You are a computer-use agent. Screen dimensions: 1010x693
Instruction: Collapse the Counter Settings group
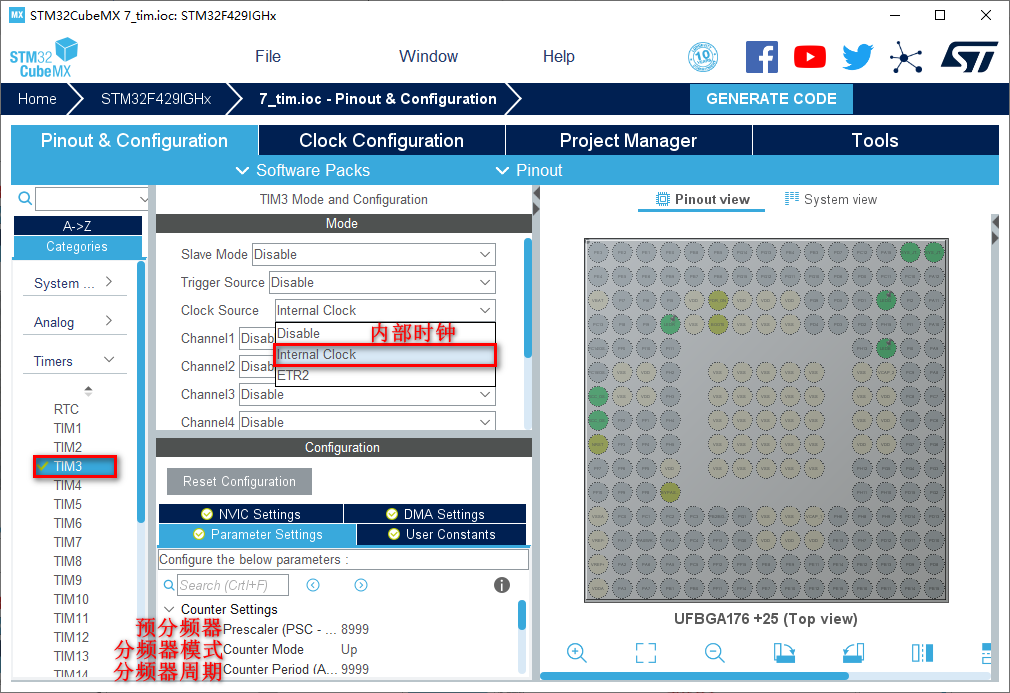[169, 609]
